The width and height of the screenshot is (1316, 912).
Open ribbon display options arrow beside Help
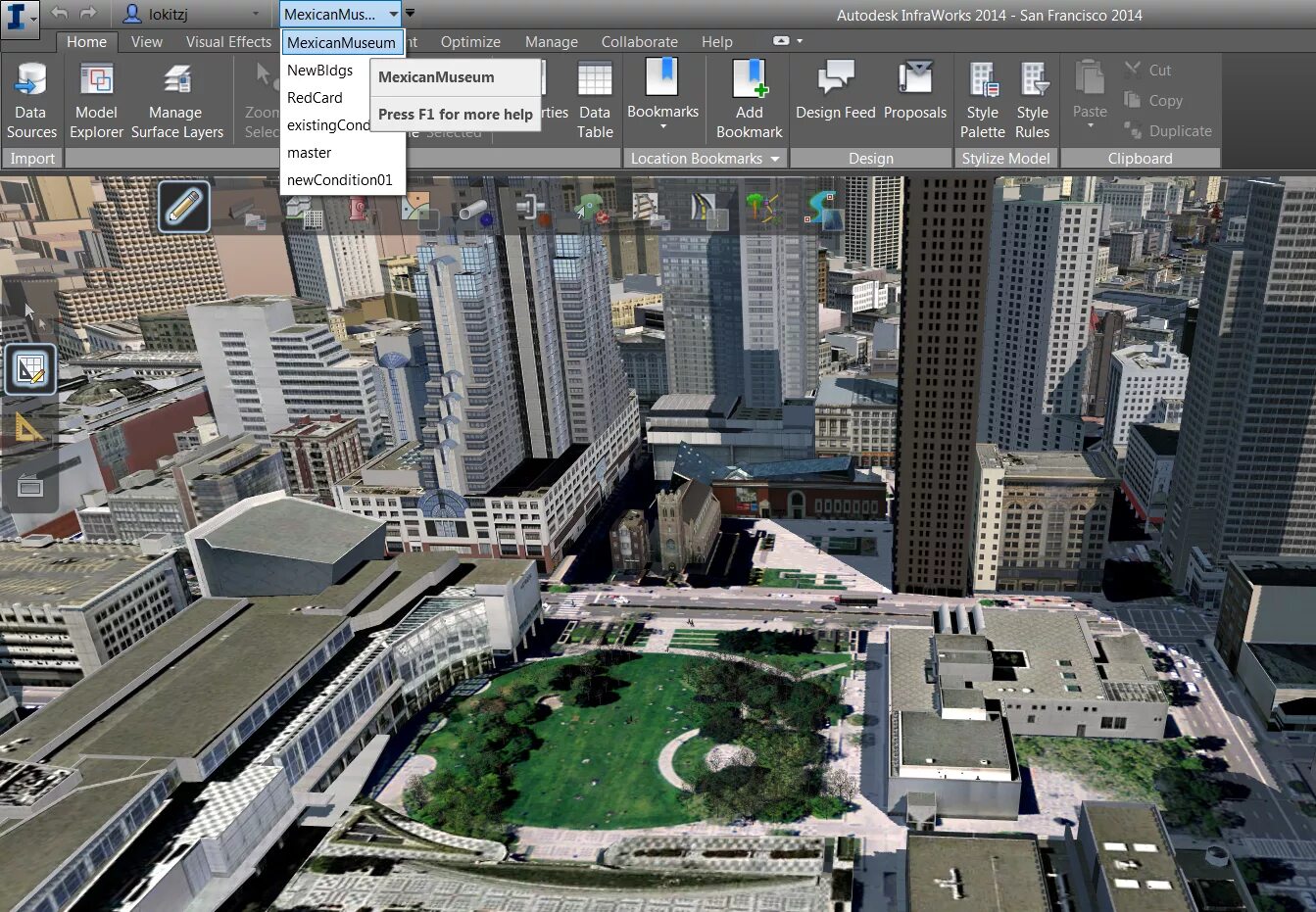pos(800,41)
